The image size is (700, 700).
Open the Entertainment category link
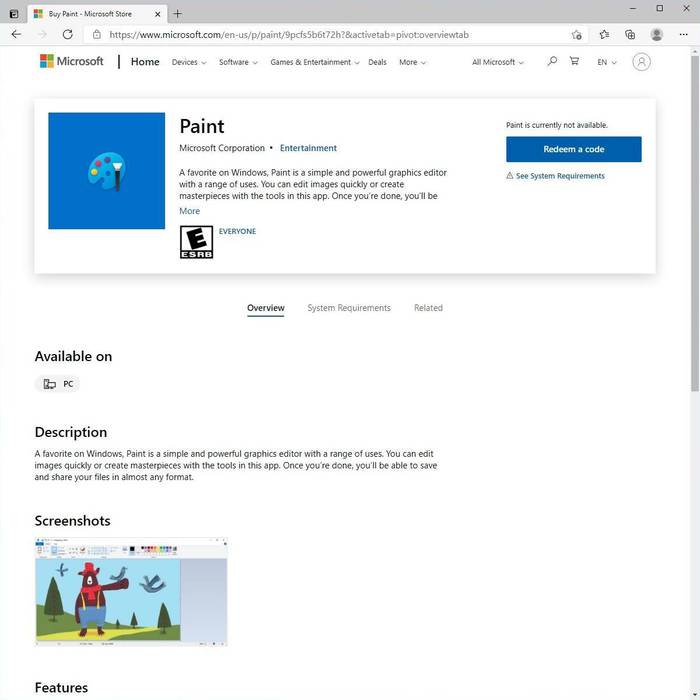308,148
